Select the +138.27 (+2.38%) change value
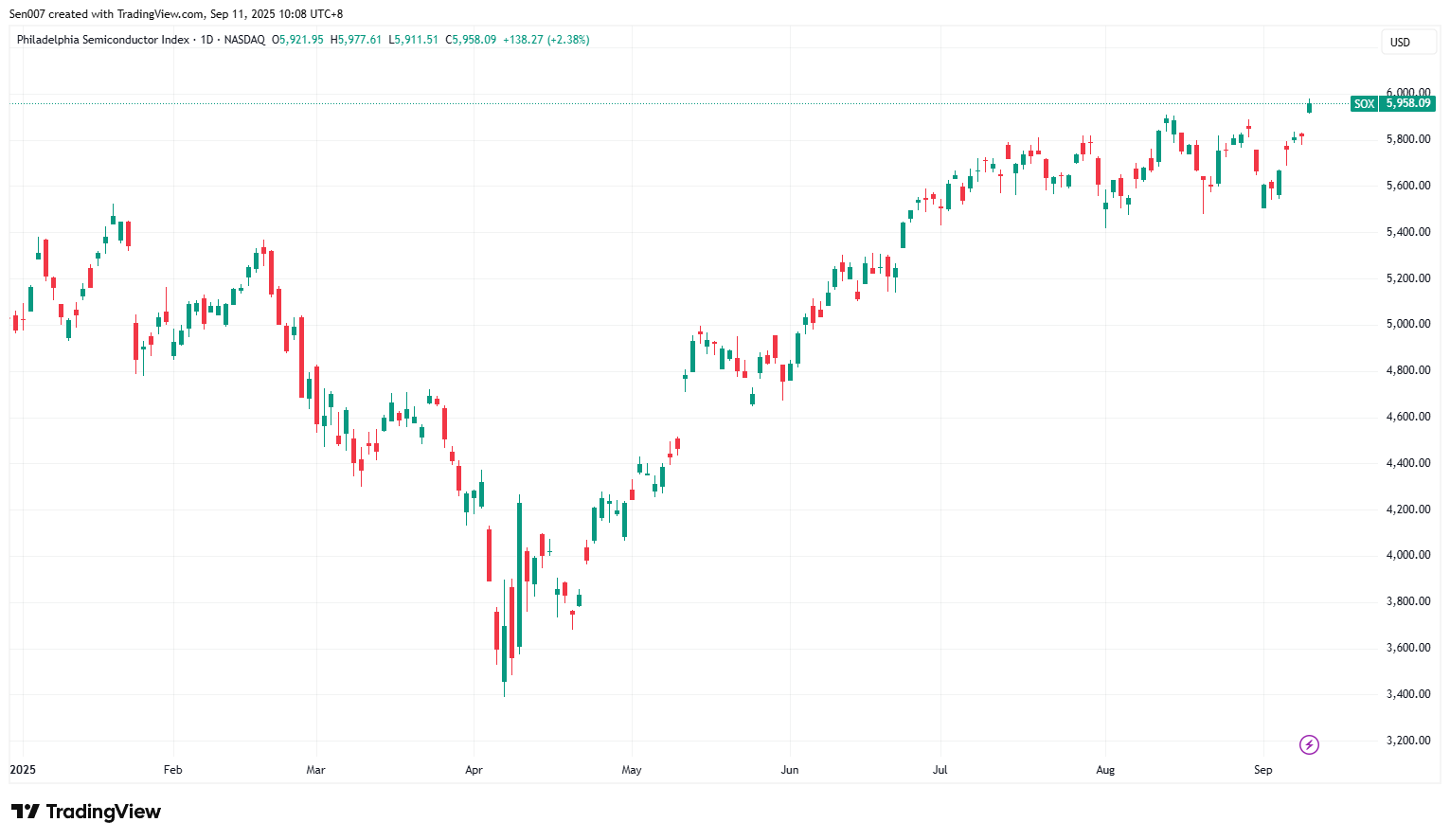1450x840 pixels. click(546, 40)
